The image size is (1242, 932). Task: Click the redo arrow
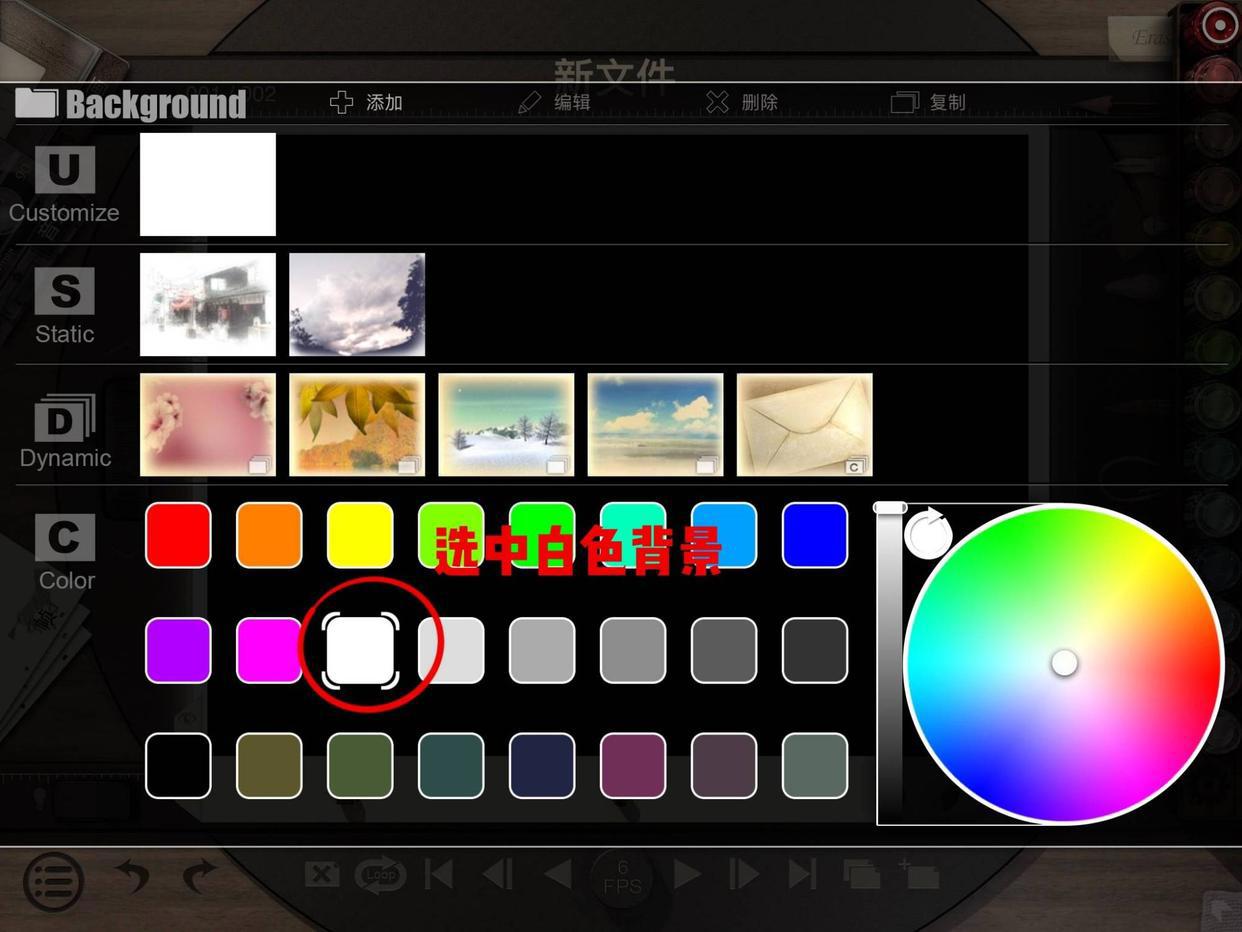click(x=200, y=877)
